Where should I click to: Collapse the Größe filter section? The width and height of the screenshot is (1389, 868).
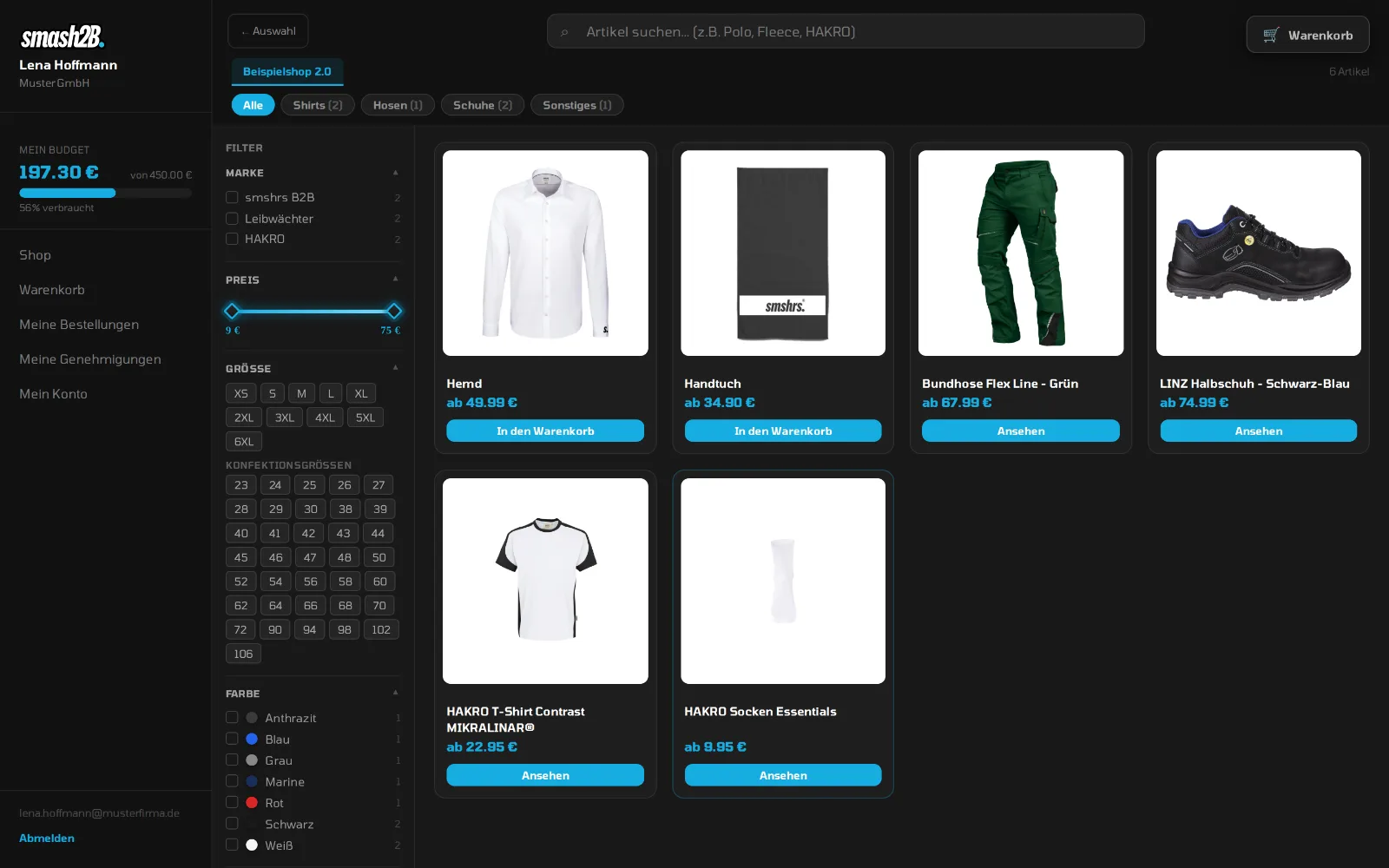[x=396, y=368]
